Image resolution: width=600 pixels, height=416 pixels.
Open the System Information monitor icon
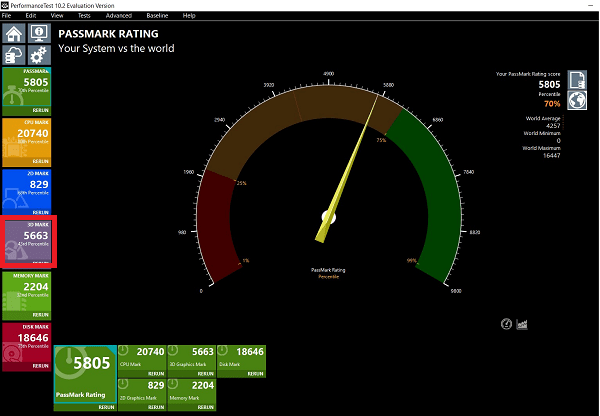point(39,33)
